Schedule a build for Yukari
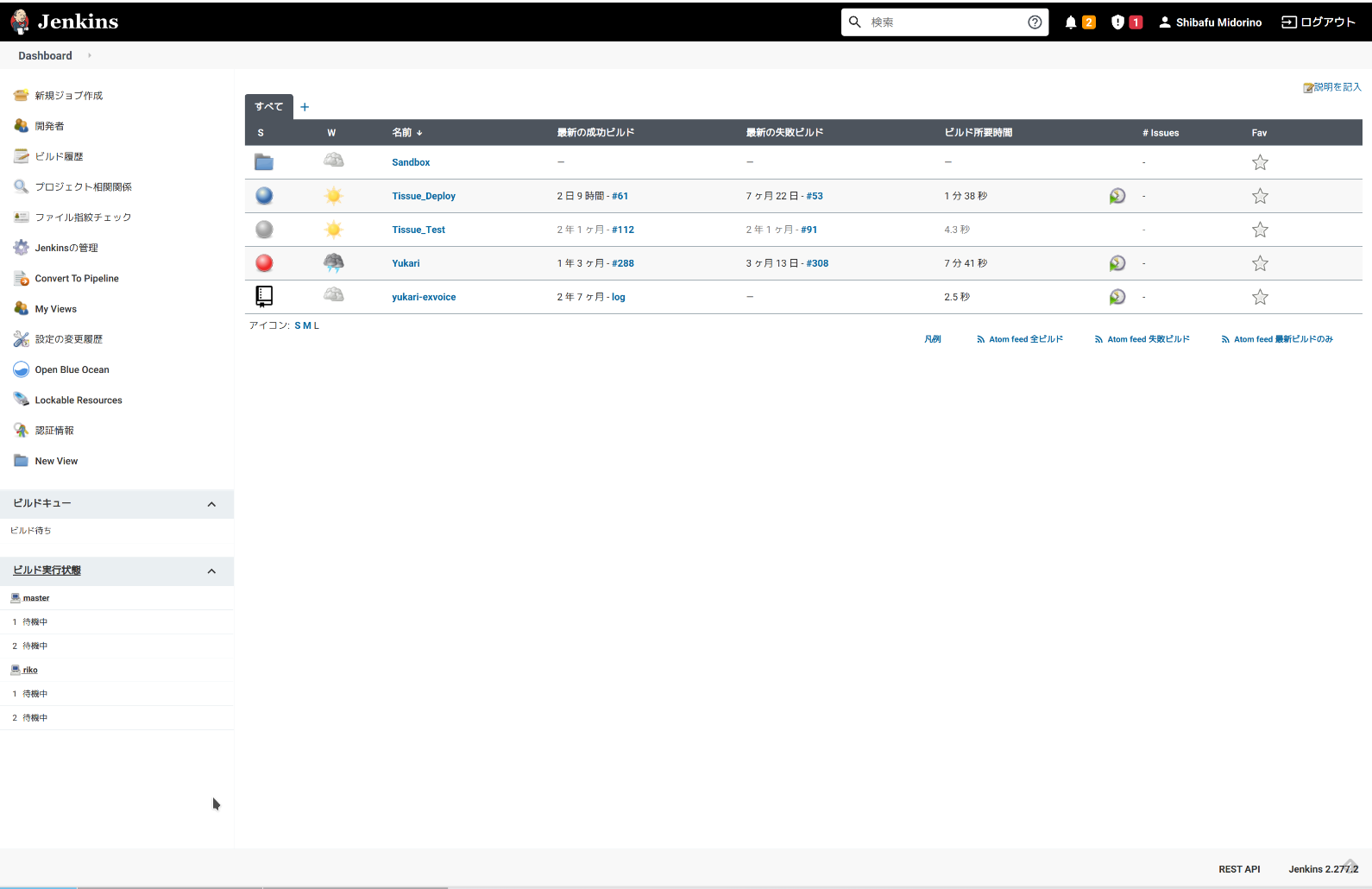Image resolution: width=1372 pixels, height=889 pixels. pos(1117,263)
